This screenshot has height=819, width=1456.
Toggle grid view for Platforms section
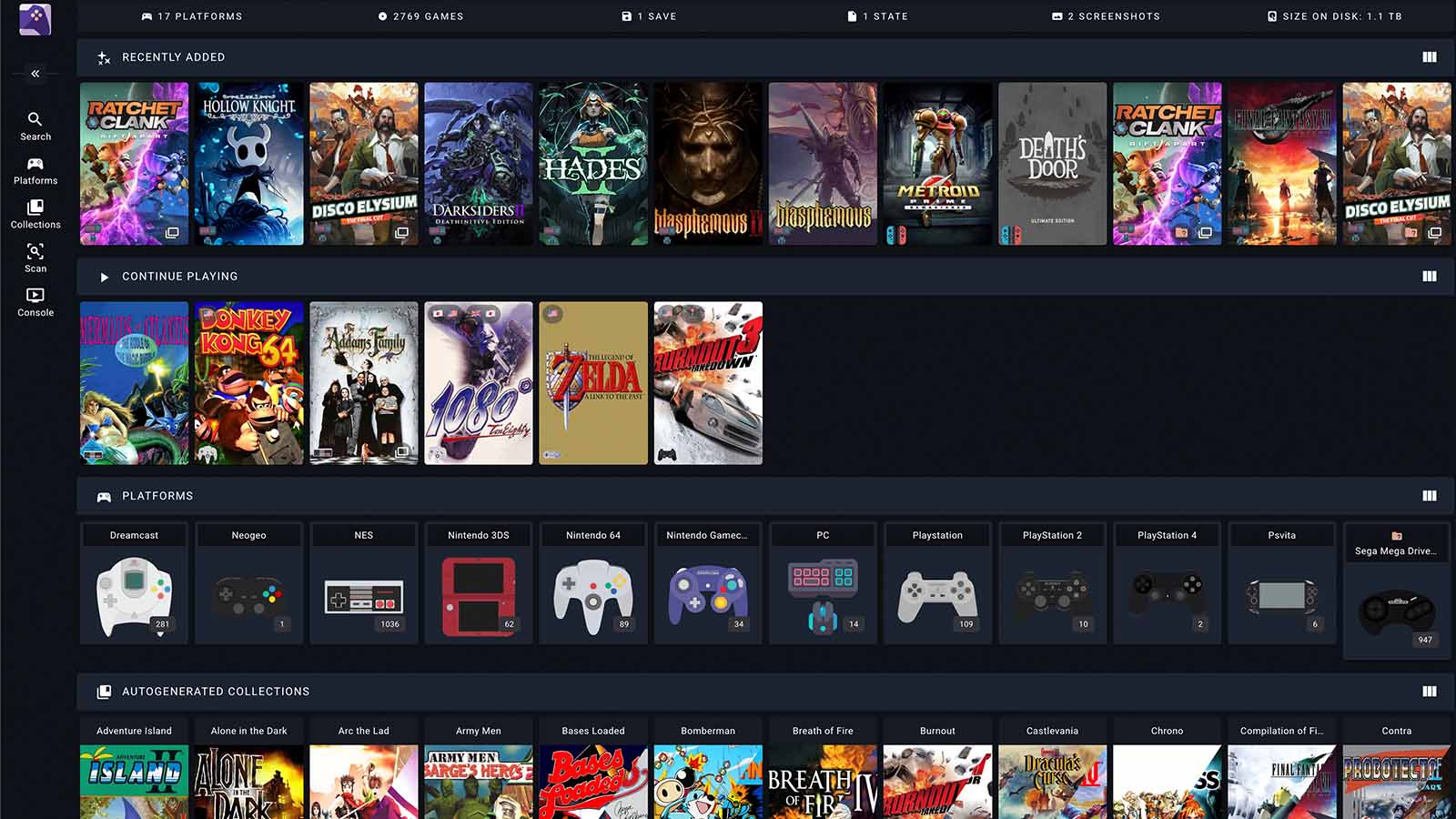tap(1429, 496)
